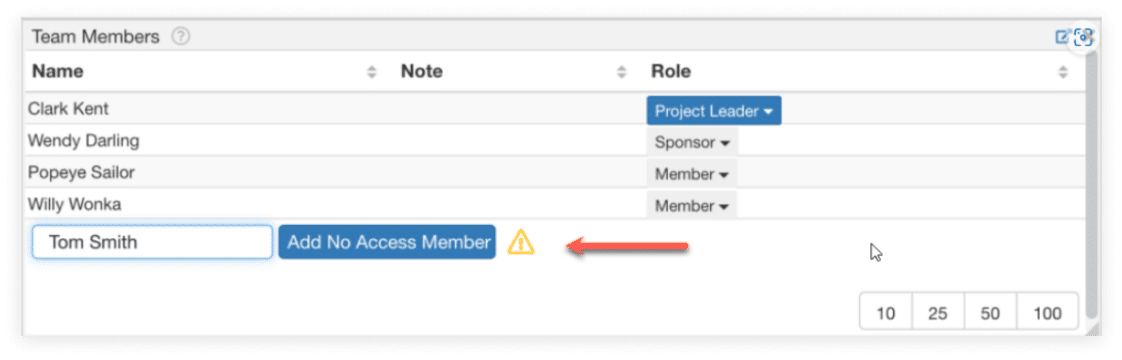Screen dimensions: 1122x360
Task: Sort by the Note column arrows
Action: tap(622, 72)
